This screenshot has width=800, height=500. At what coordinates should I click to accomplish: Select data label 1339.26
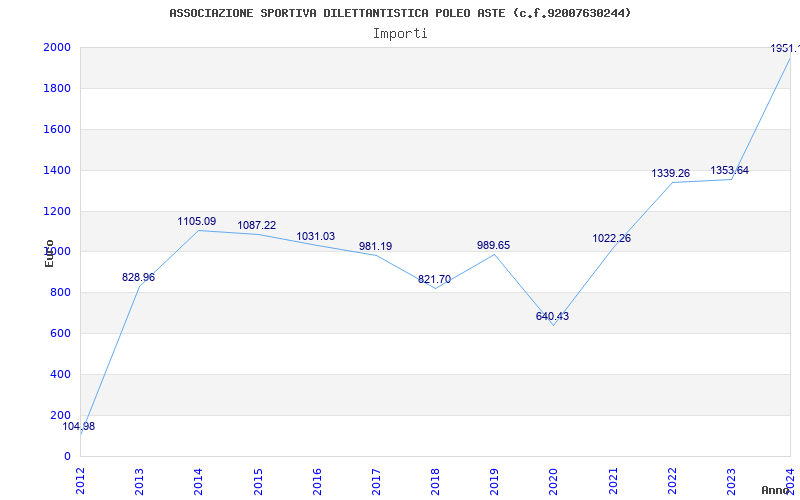pyautogui.click(x=670, y=173)
